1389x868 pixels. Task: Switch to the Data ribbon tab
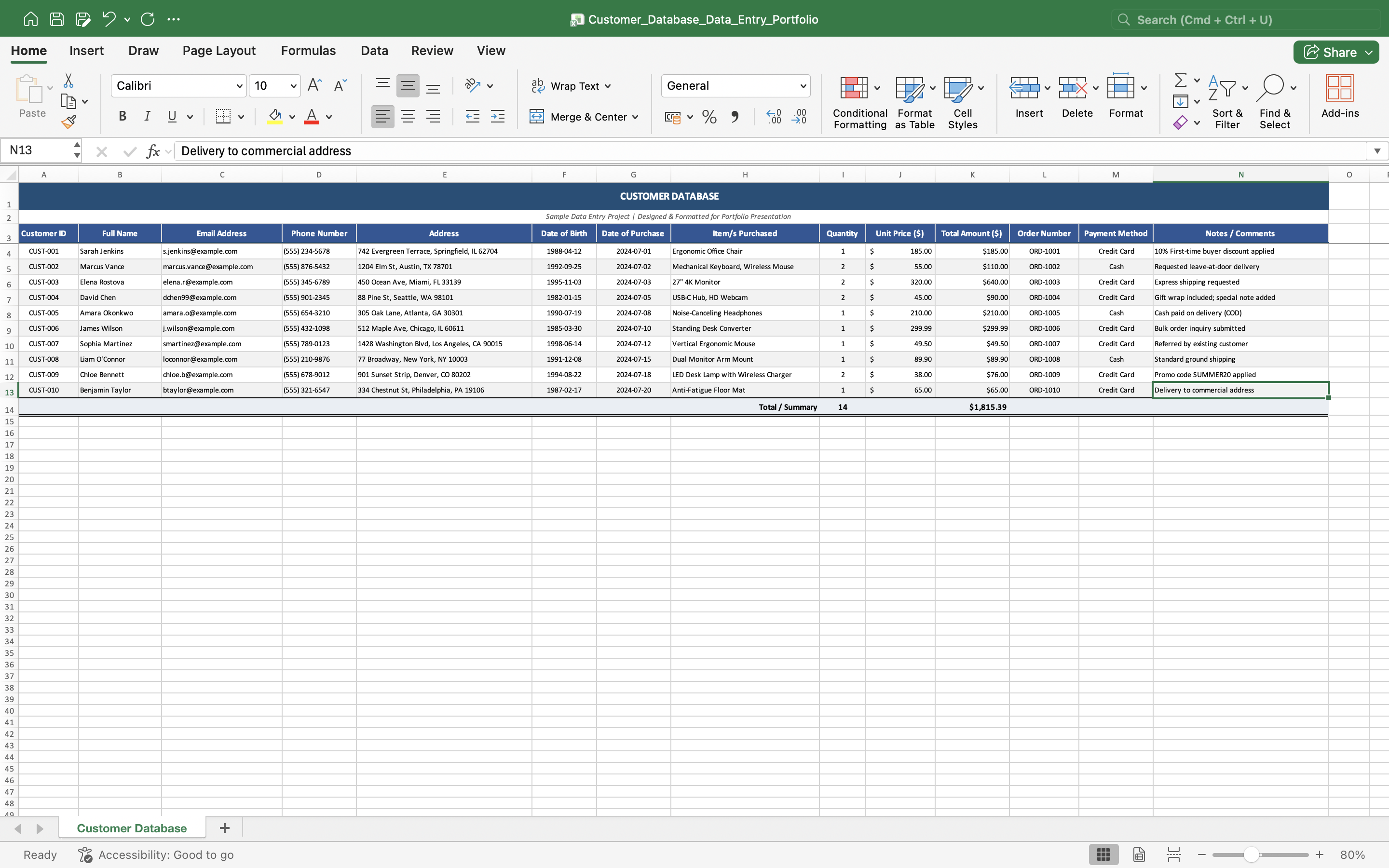(x=374, y=51)
